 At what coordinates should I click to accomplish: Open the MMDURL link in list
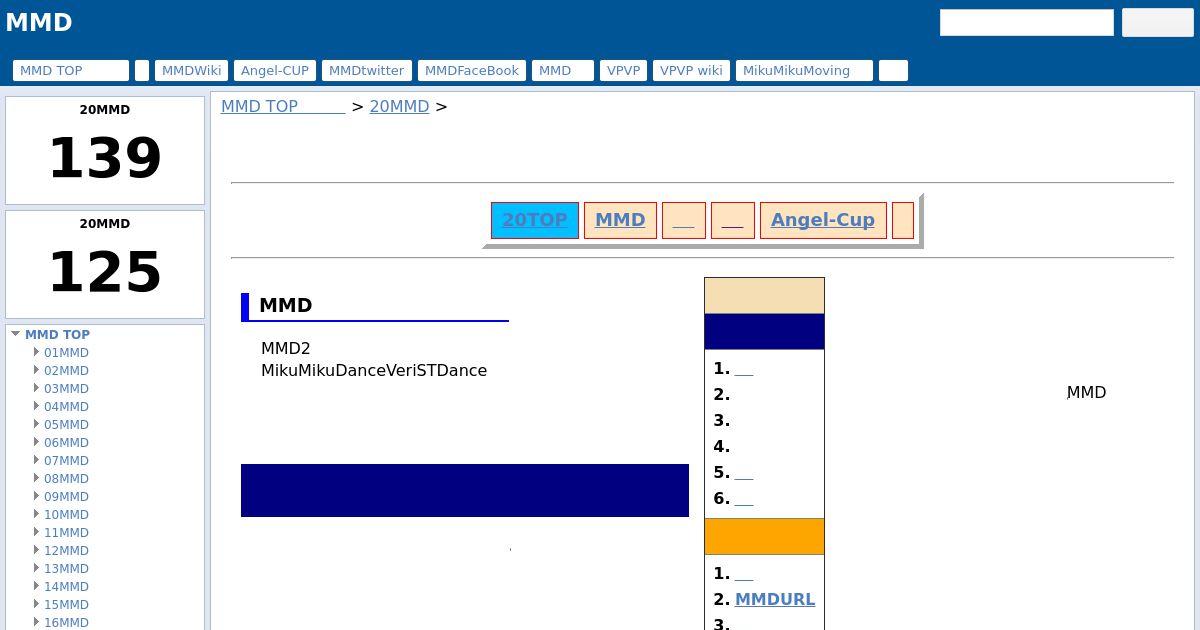point(775,599)
